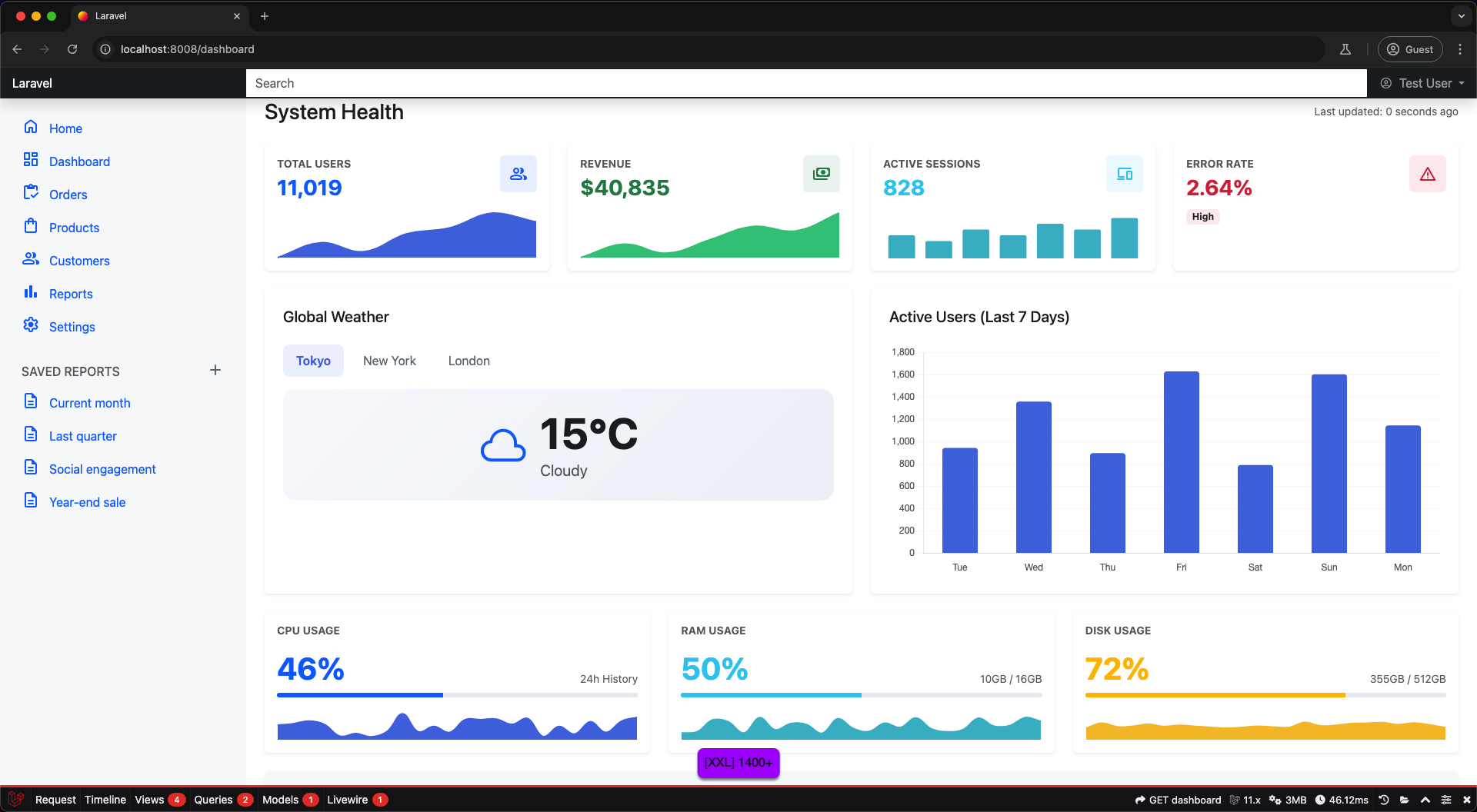Click the cloud weather icon
Viewport: 1477px width, 812px height.
503,445
